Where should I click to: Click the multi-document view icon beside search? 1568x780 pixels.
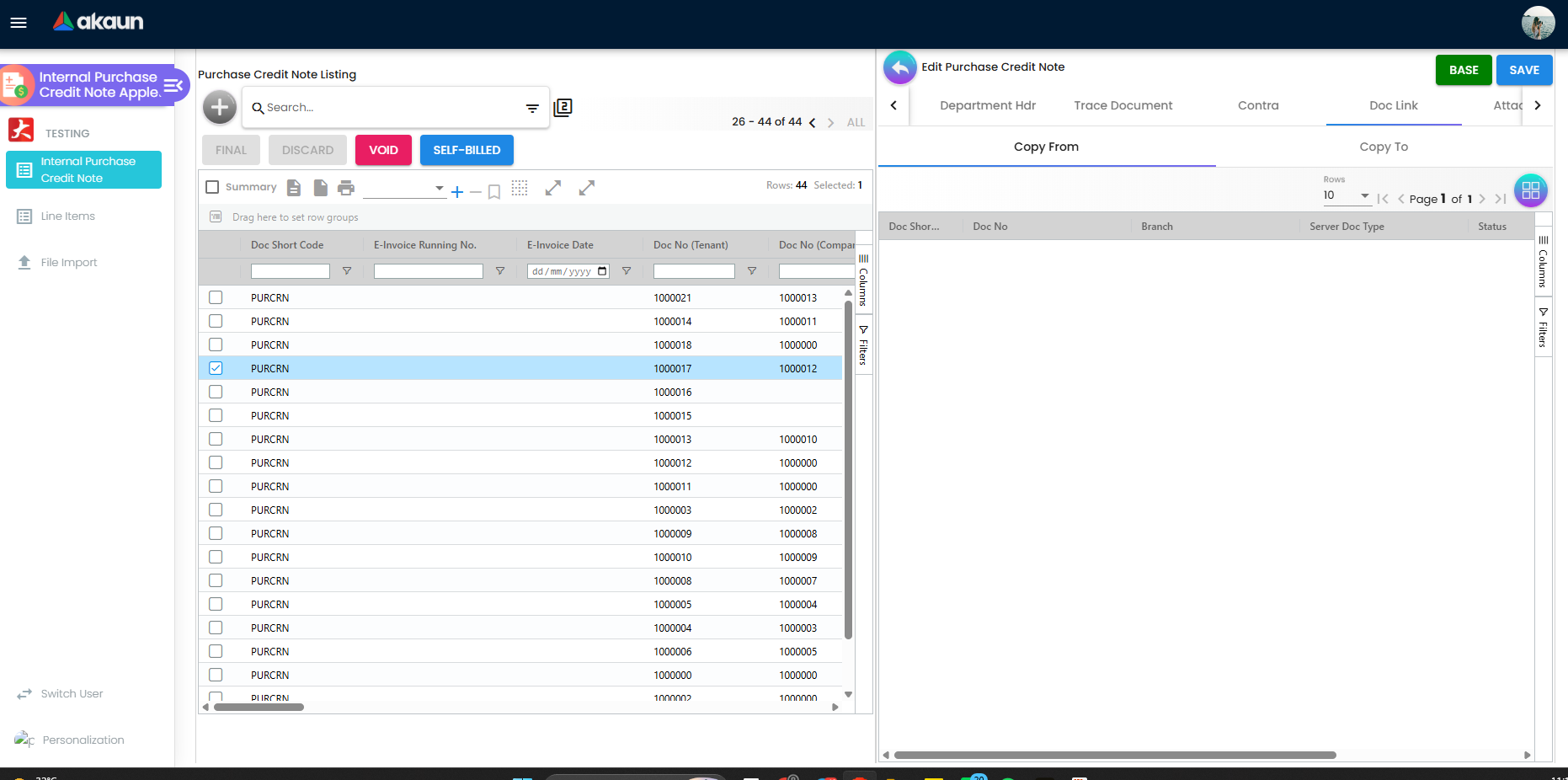click(x=563, y=108)
